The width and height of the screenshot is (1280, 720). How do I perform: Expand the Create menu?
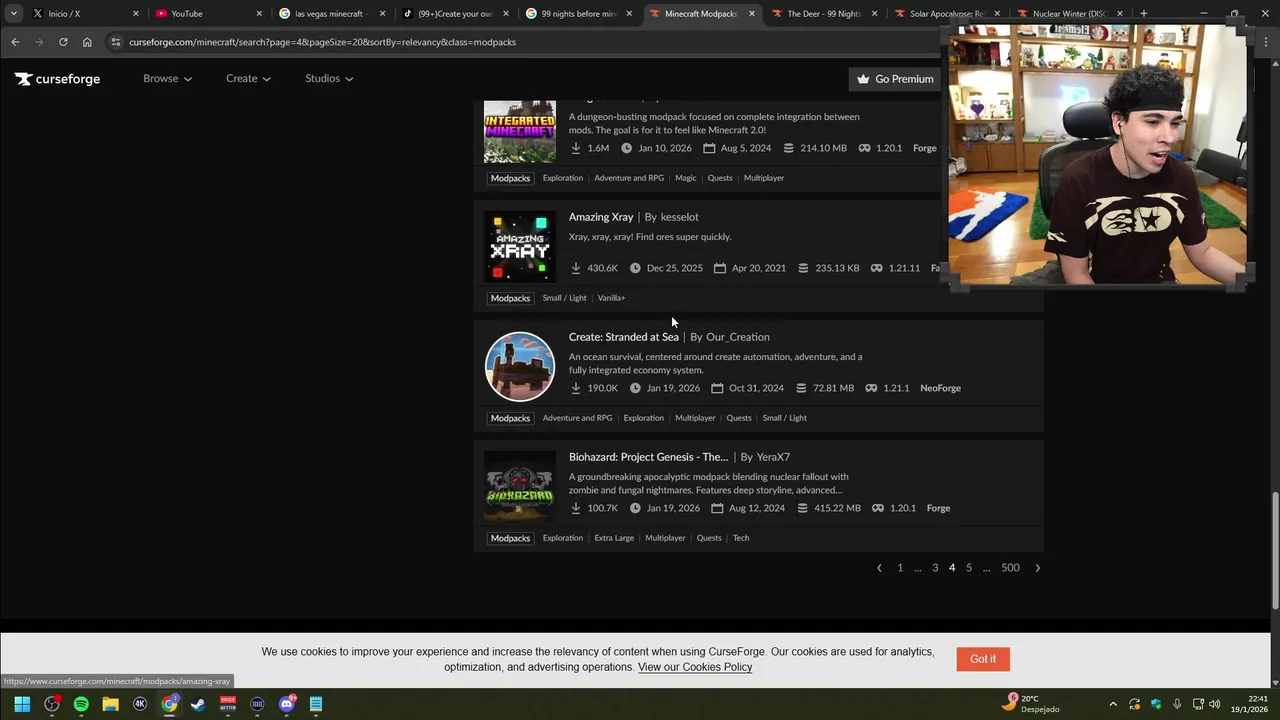tap(248, 79)
